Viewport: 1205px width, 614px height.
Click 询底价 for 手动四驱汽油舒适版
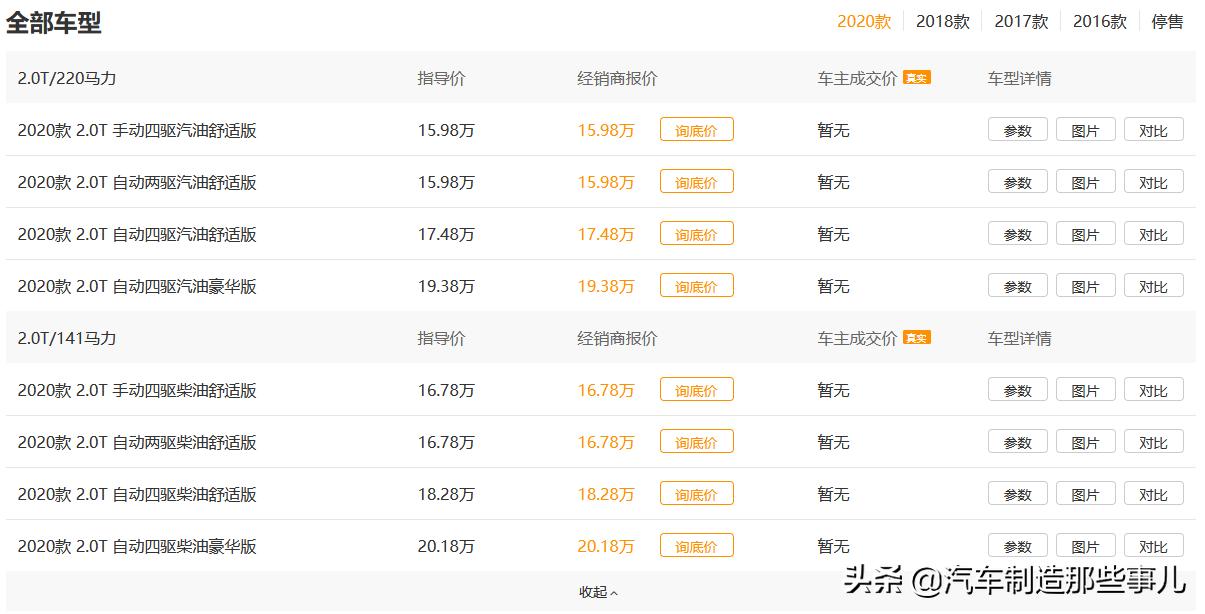point(696,129)
